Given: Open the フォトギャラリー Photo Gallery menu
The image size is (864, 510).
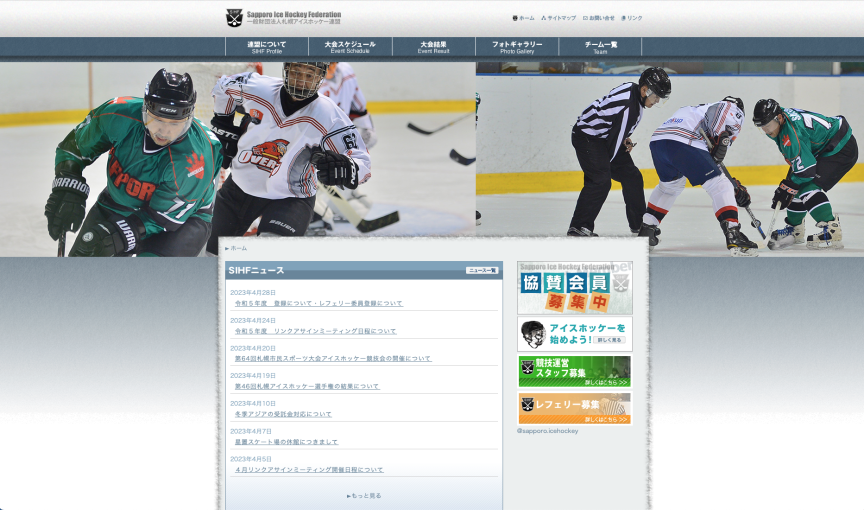Looking at the screenshot, I should pyautogui.click(x=517, y=47).
